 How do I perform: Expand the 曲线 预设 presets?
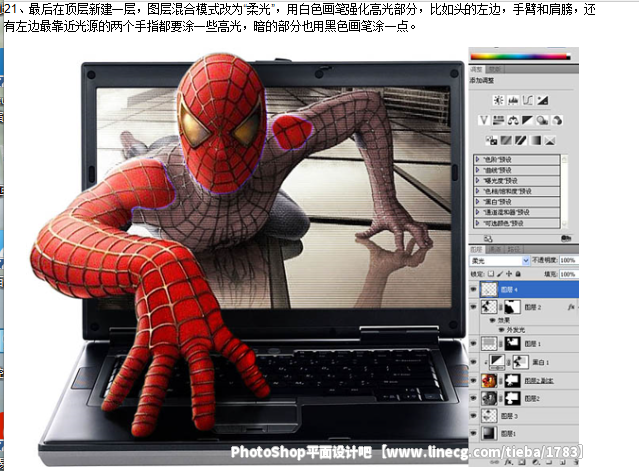coord(478,170)
